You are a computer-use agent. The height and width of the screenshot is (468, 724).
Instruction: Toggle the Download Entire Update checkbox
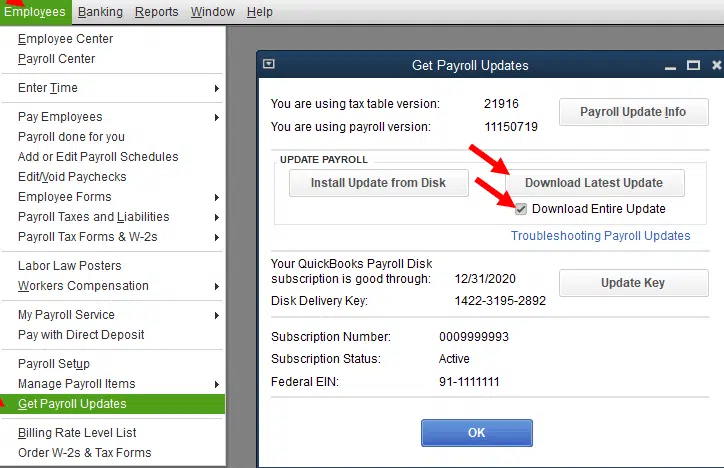tap(521, 209)
